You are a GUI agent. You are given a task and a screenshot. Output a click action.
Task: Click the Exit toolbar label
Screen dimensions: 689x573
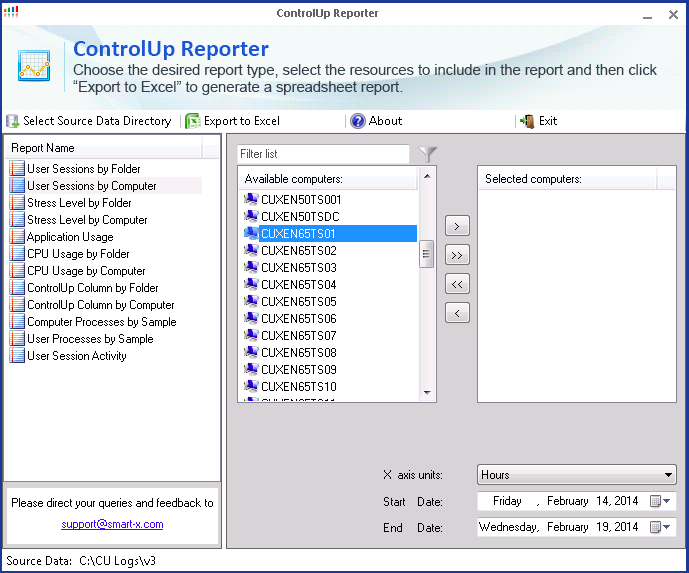tap(548, 121)
